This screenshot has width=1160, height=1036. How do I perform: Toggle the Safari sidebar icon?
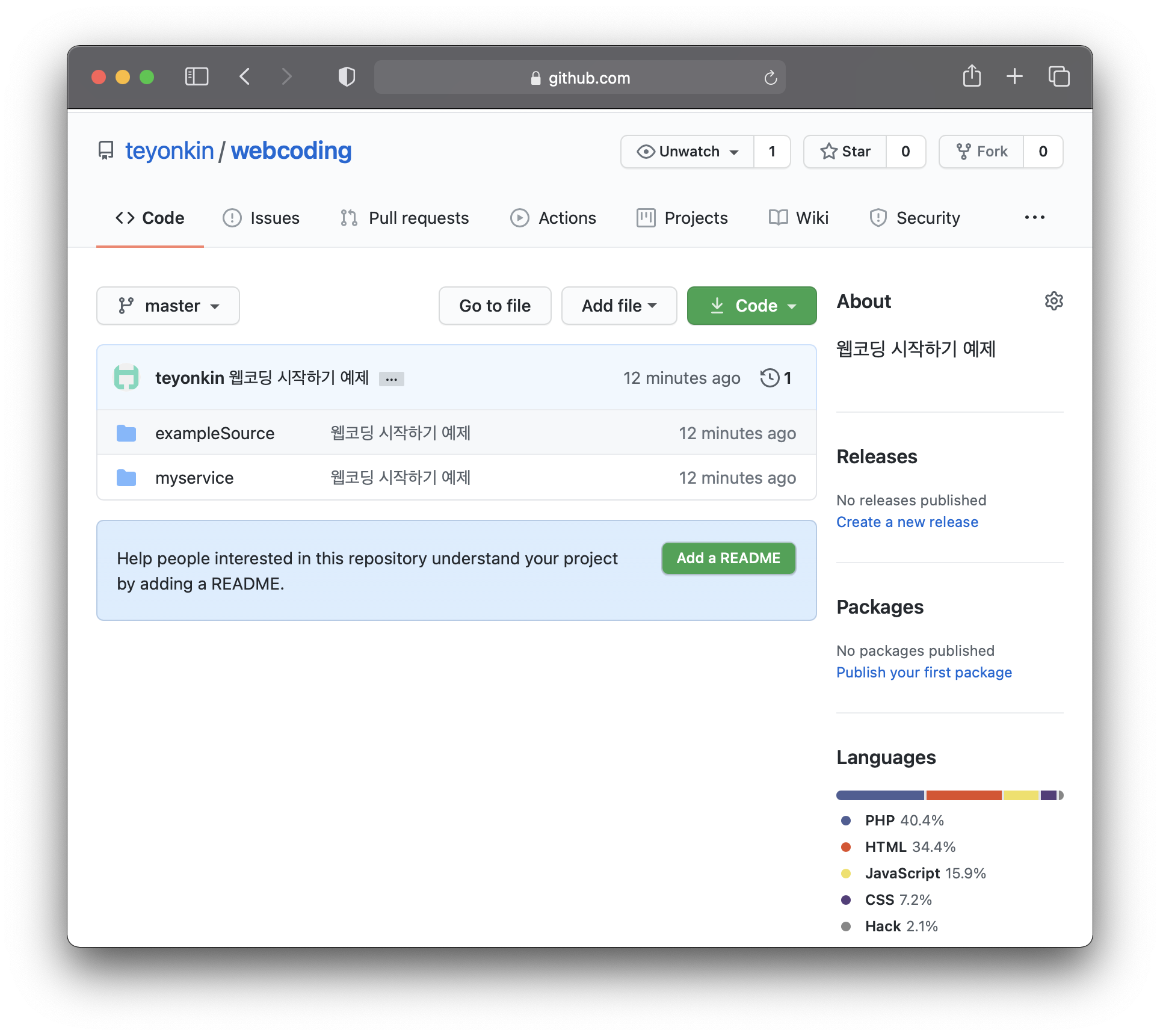click(x=196, y=77)
